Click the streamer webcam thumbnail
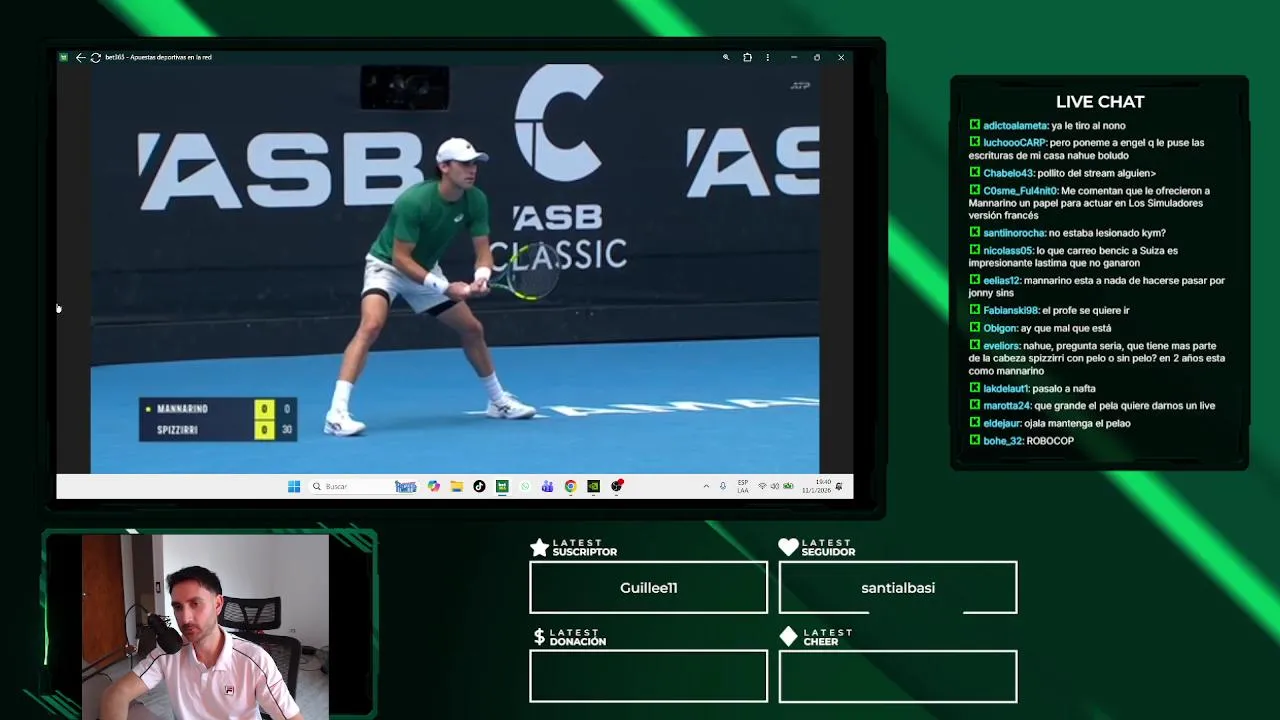 [x=205, y=627]
